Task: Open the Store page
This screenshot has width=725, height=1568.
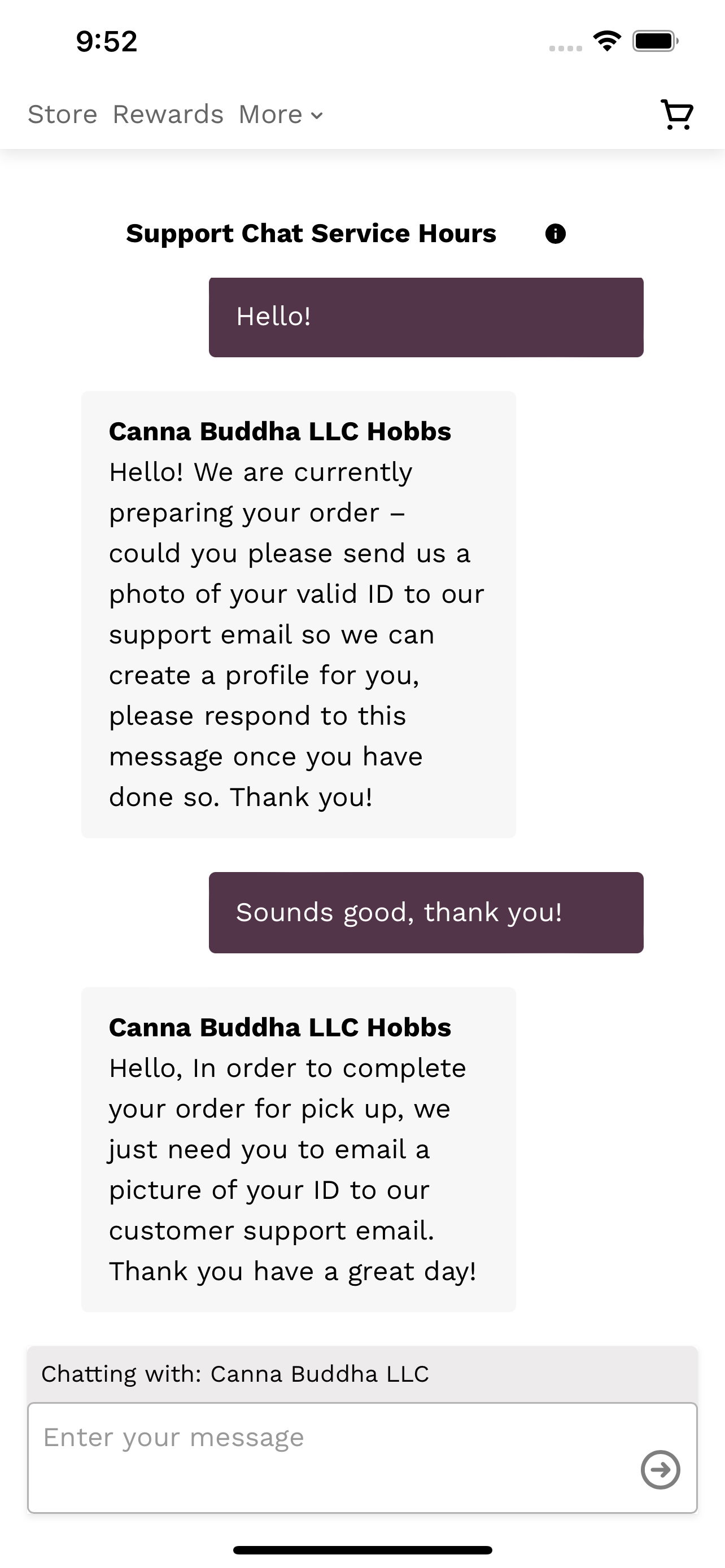Action: (x=63, y=115)
